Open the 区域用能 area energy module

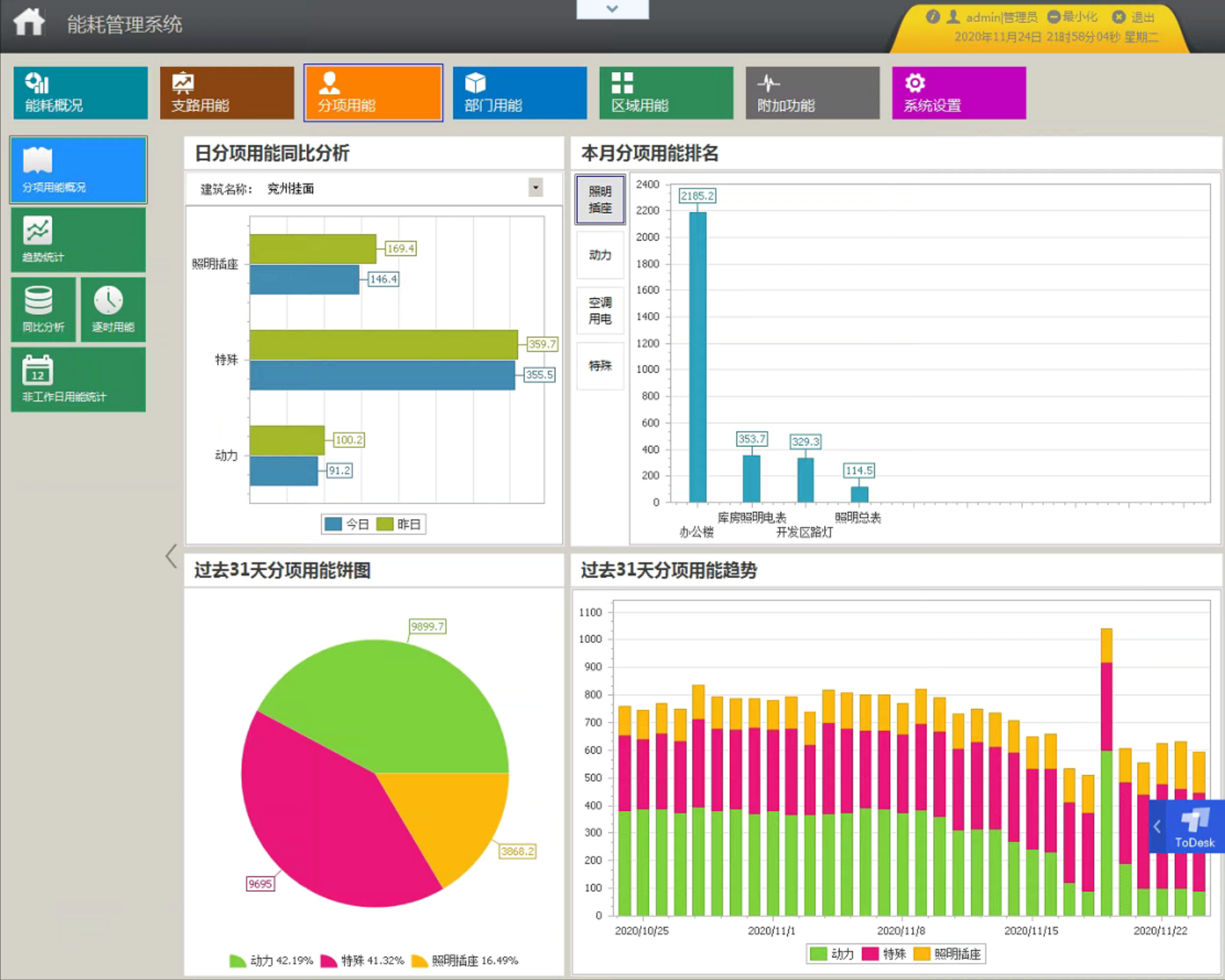(x=665, y=93)
